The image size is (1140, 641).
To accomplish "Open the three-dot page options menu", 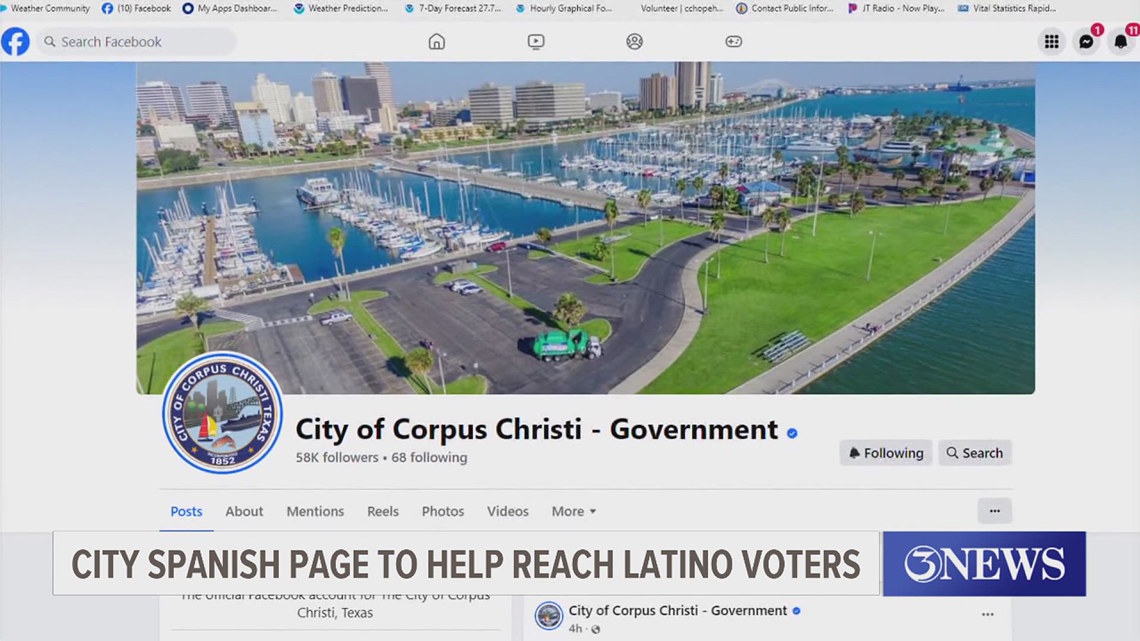I will tap(994, 511).
